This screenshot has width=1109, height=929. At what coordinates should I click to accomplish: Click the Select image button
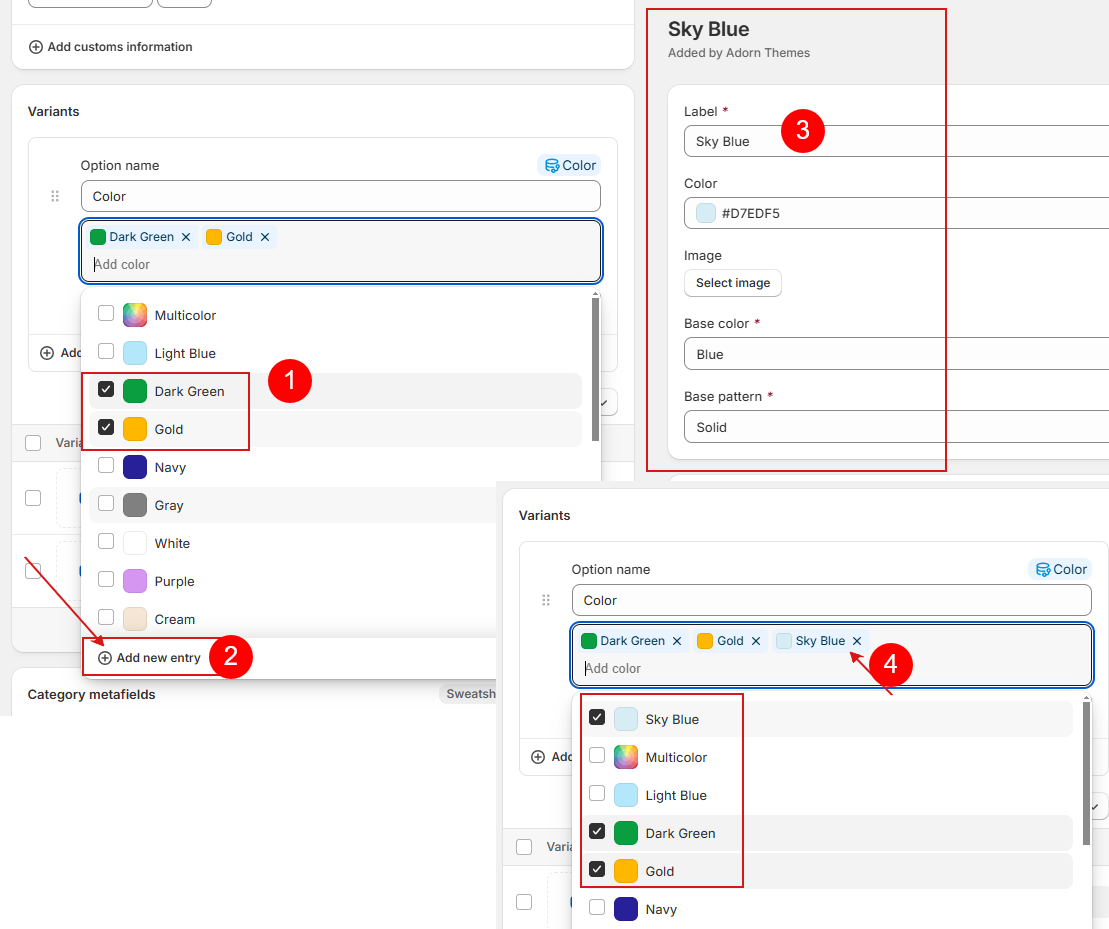click(x=733, y=283)
